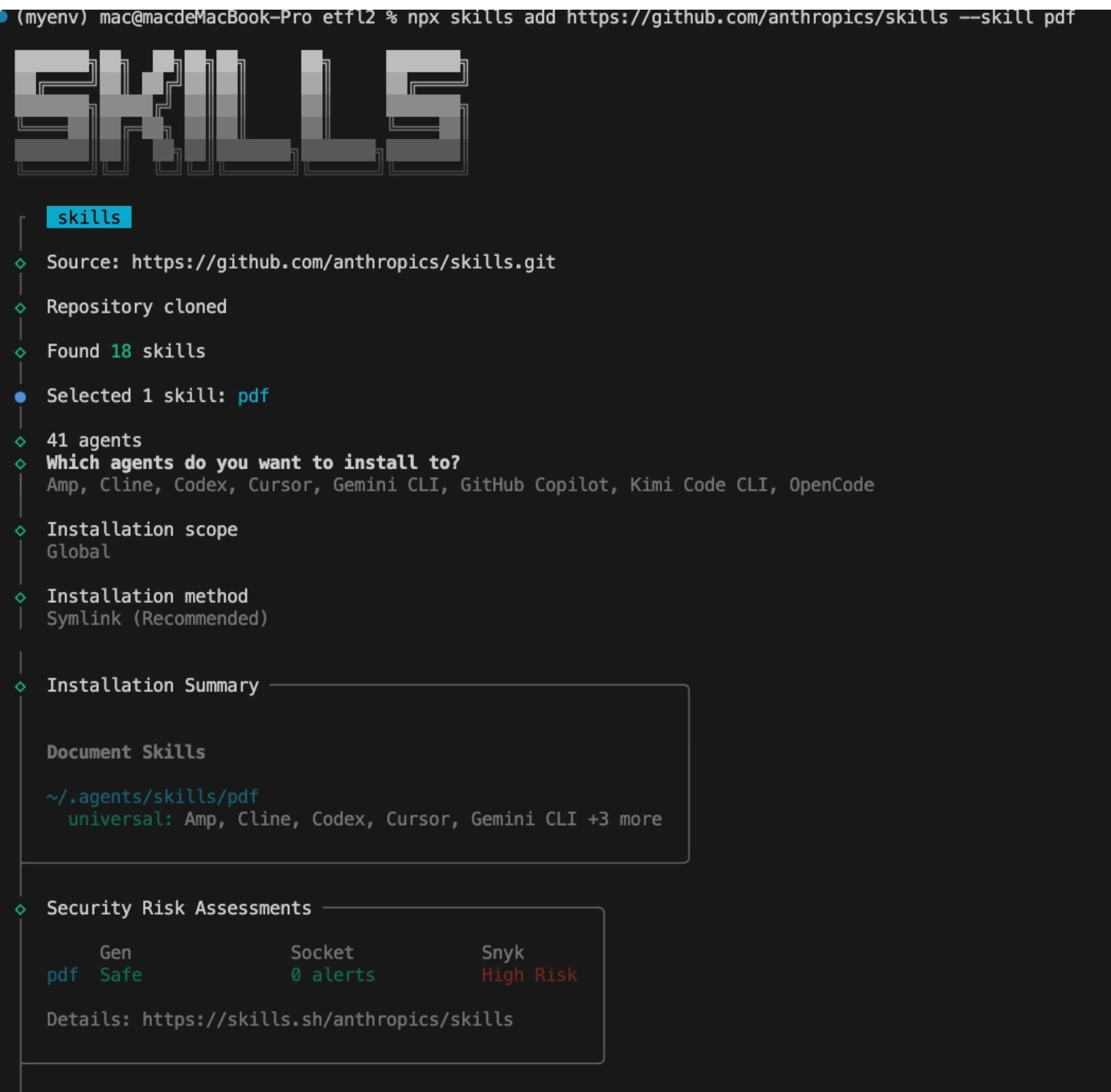Click the ~/.agents/skills/pdf path
Screen dimensions: 1111x1092
153,797
